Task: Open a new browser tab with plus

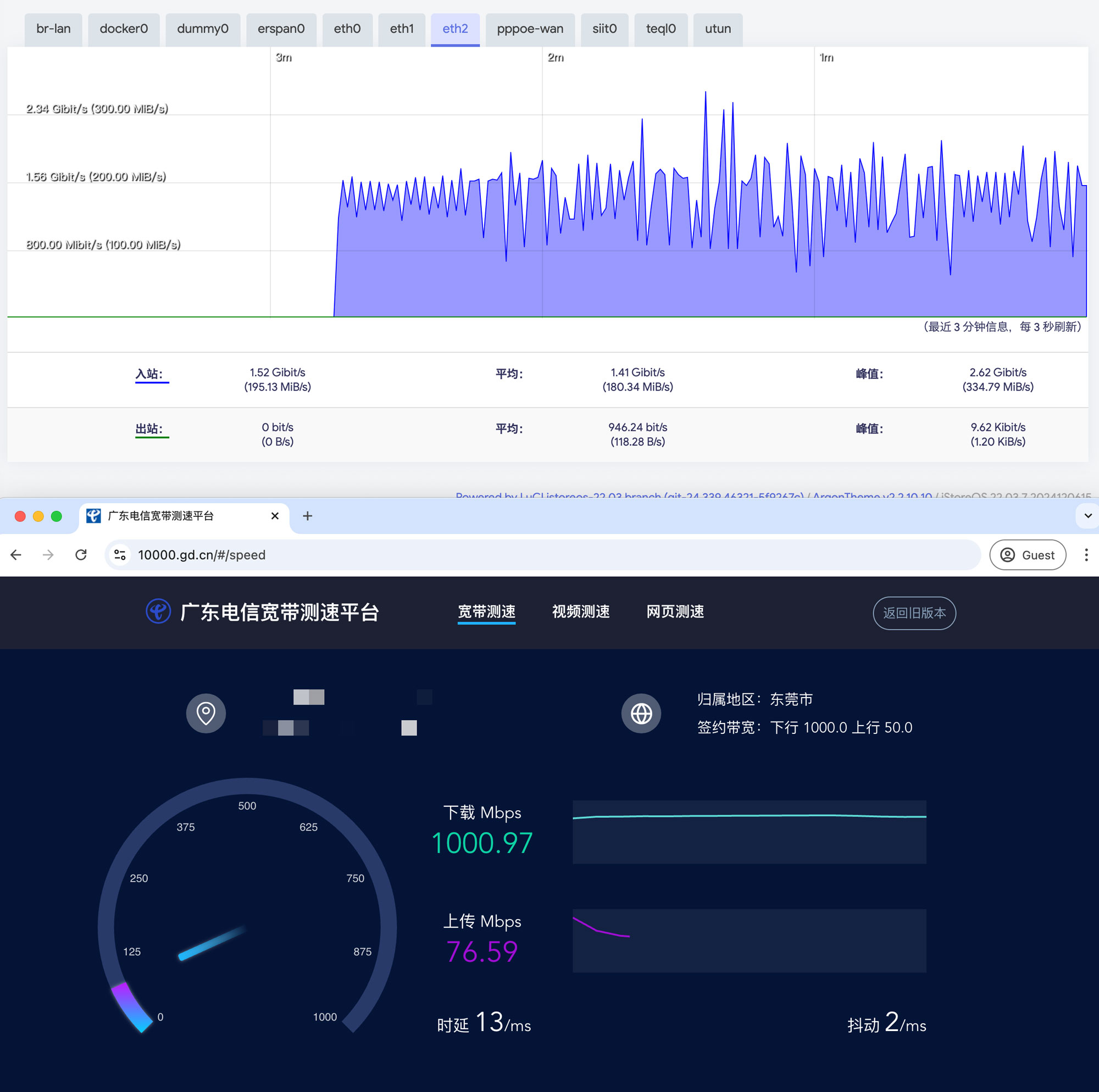Action: point(307,516)
